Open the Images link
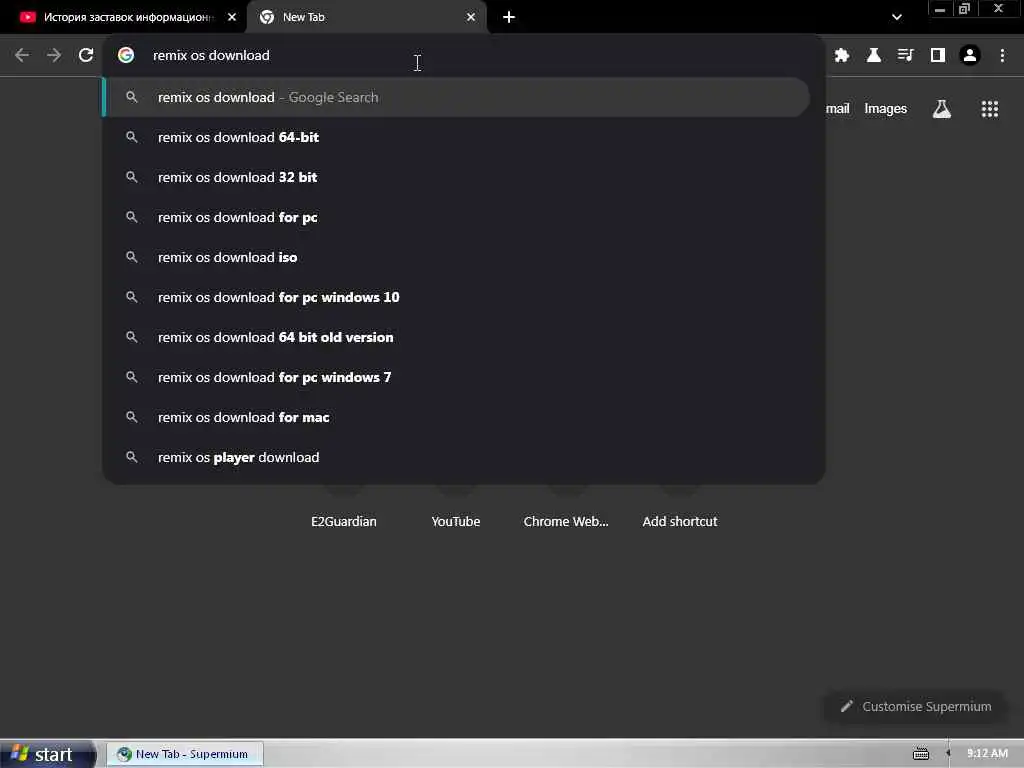 pos(885,109)
